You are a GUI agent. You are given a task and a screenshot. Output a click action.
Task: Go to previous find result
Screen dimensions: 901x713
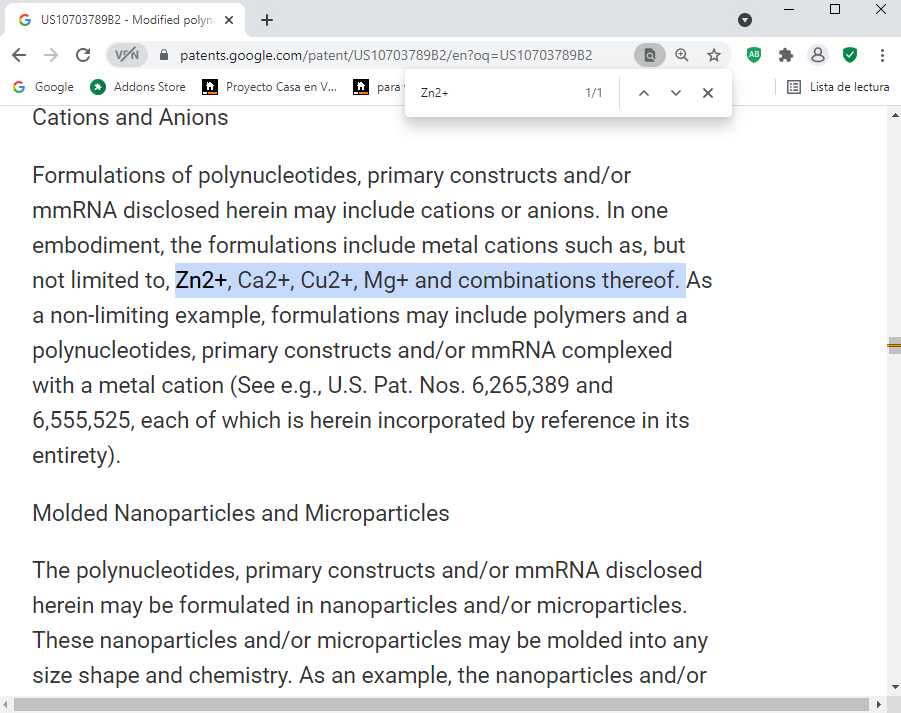(643, 93)
